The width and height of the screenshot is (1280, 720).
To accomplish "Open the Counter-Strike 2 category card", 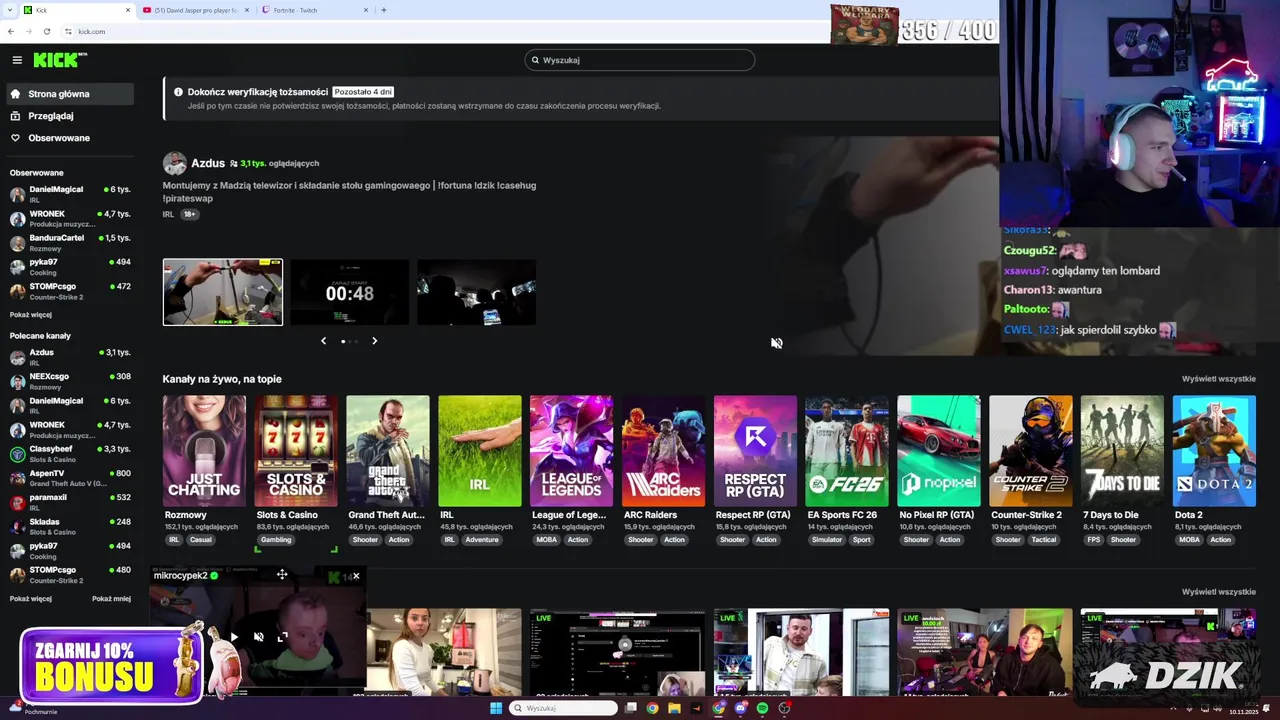I will (x=1031, y=451).
